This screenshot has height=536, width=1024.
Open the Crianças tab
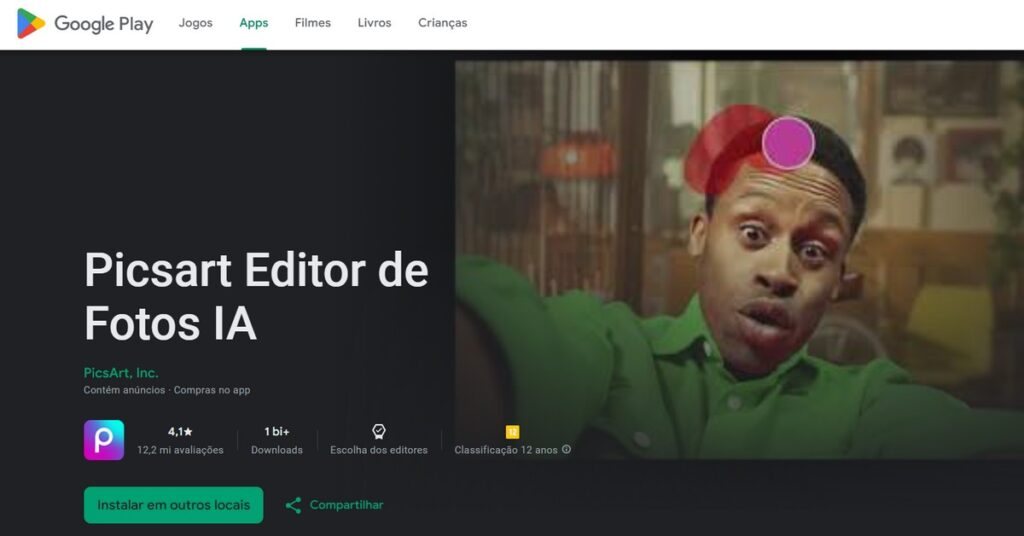click(x=442, y=23)
